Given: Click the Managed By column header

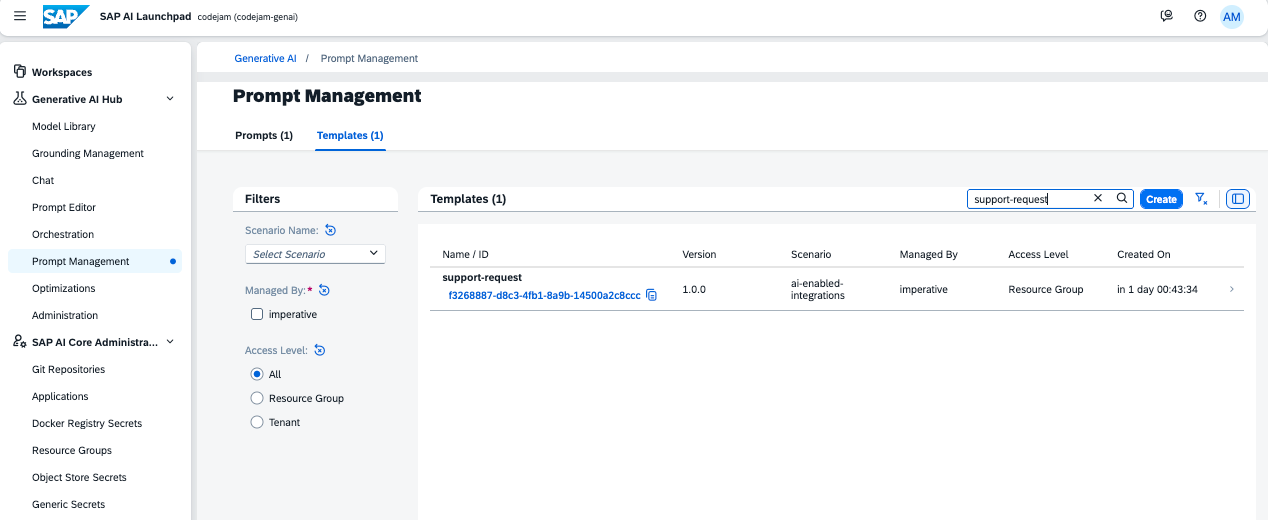Looking at the screenshot, I should (928, 254).
